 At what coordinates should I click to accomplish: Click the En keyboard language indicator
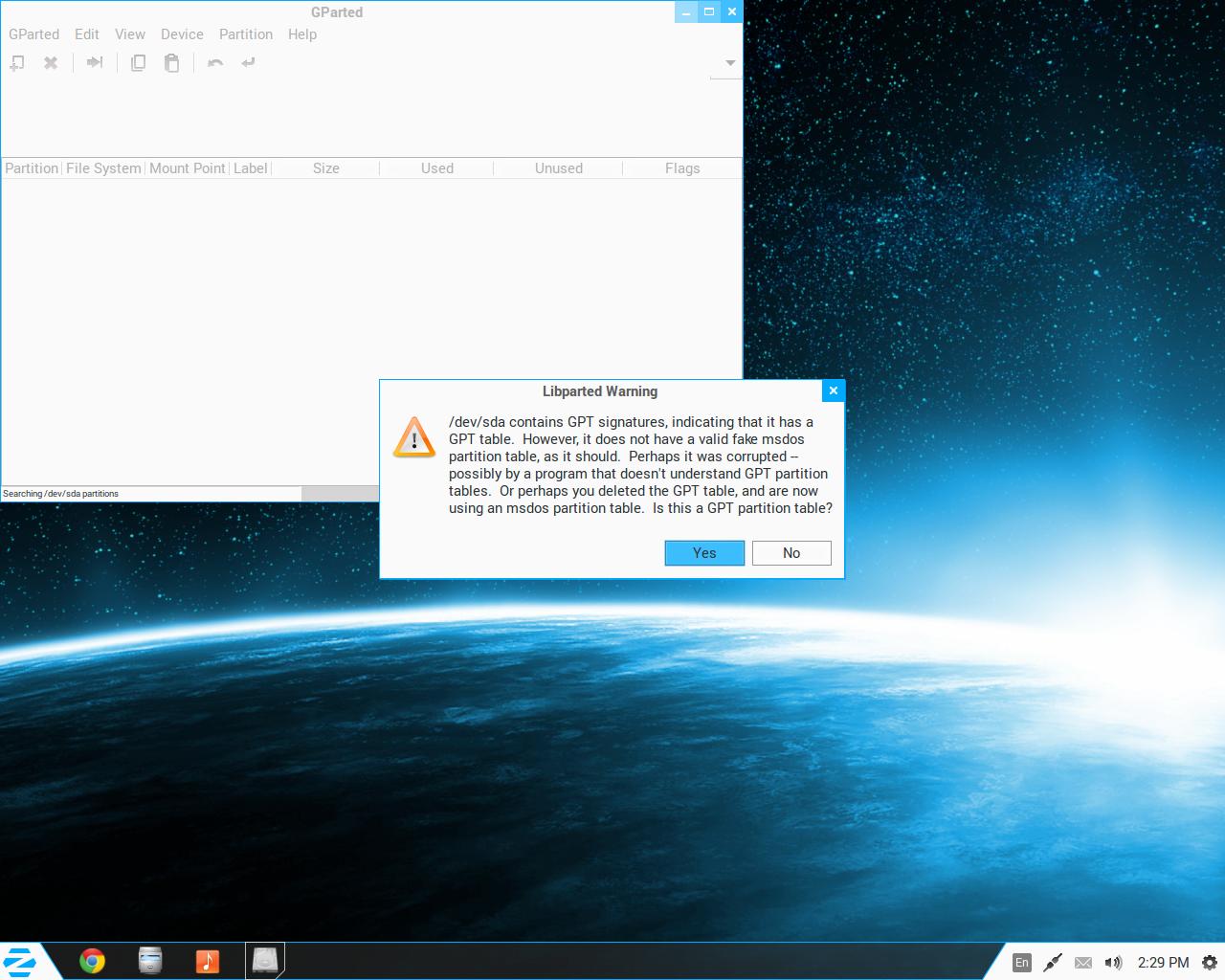[x=1022, y=963]
